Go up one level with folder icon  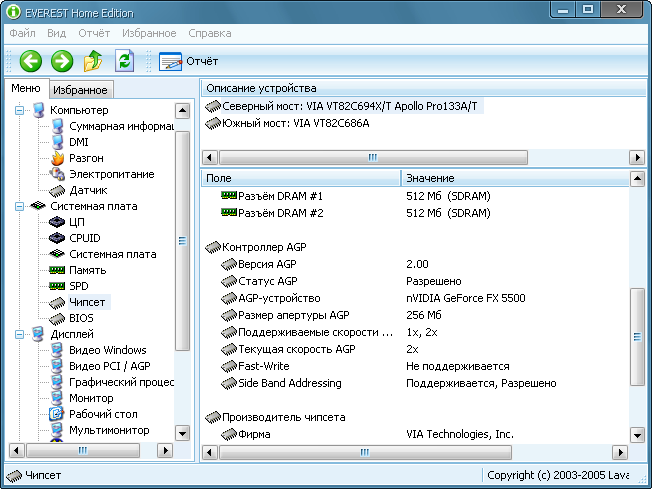[x=93, y=61]
